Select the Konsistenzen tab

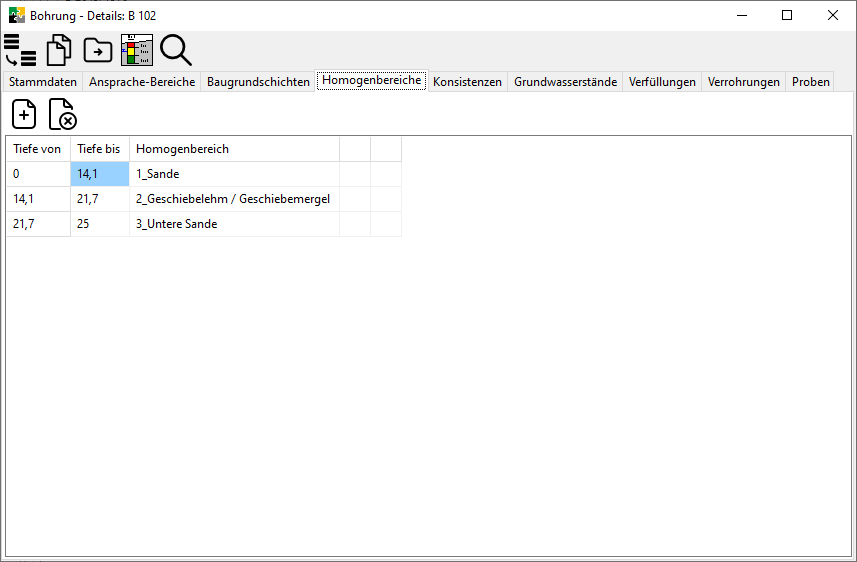pos(467,82)
